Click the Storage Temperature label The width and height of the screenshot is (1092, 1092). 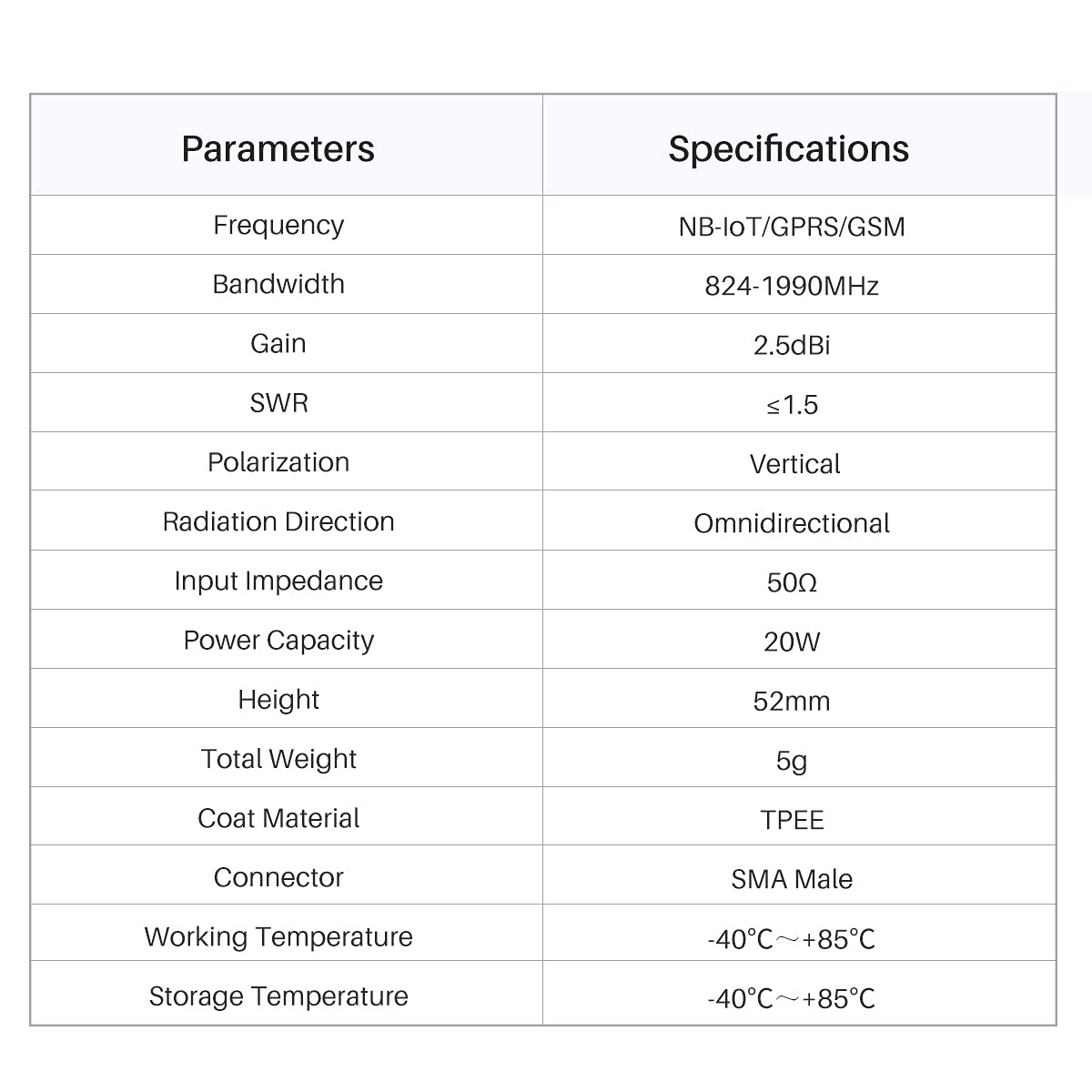[278, 996]
